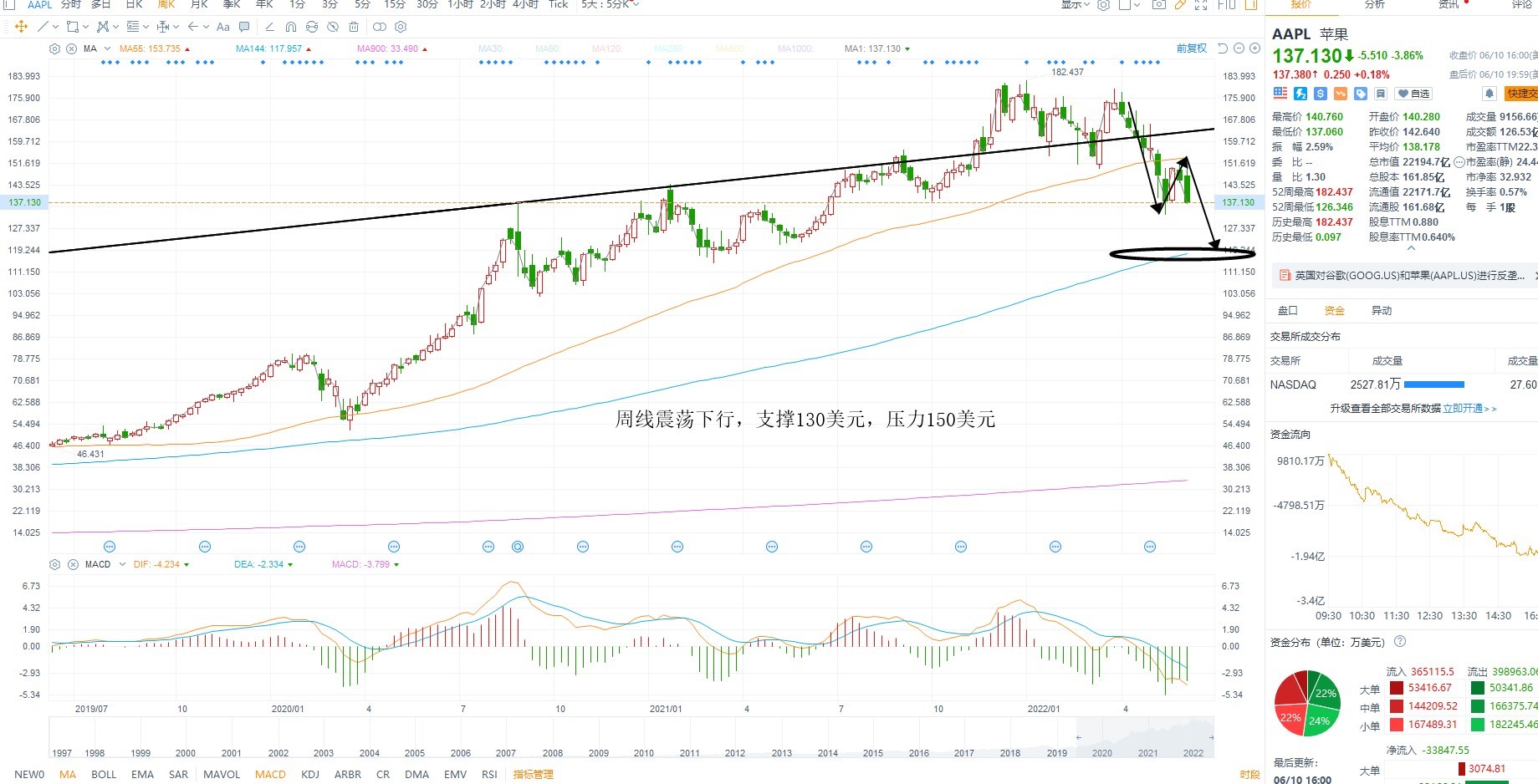The width and height of the screenshot is (1538, 784).
Task: Open the notes icon next to 自选
Action: pos(1381,94)
